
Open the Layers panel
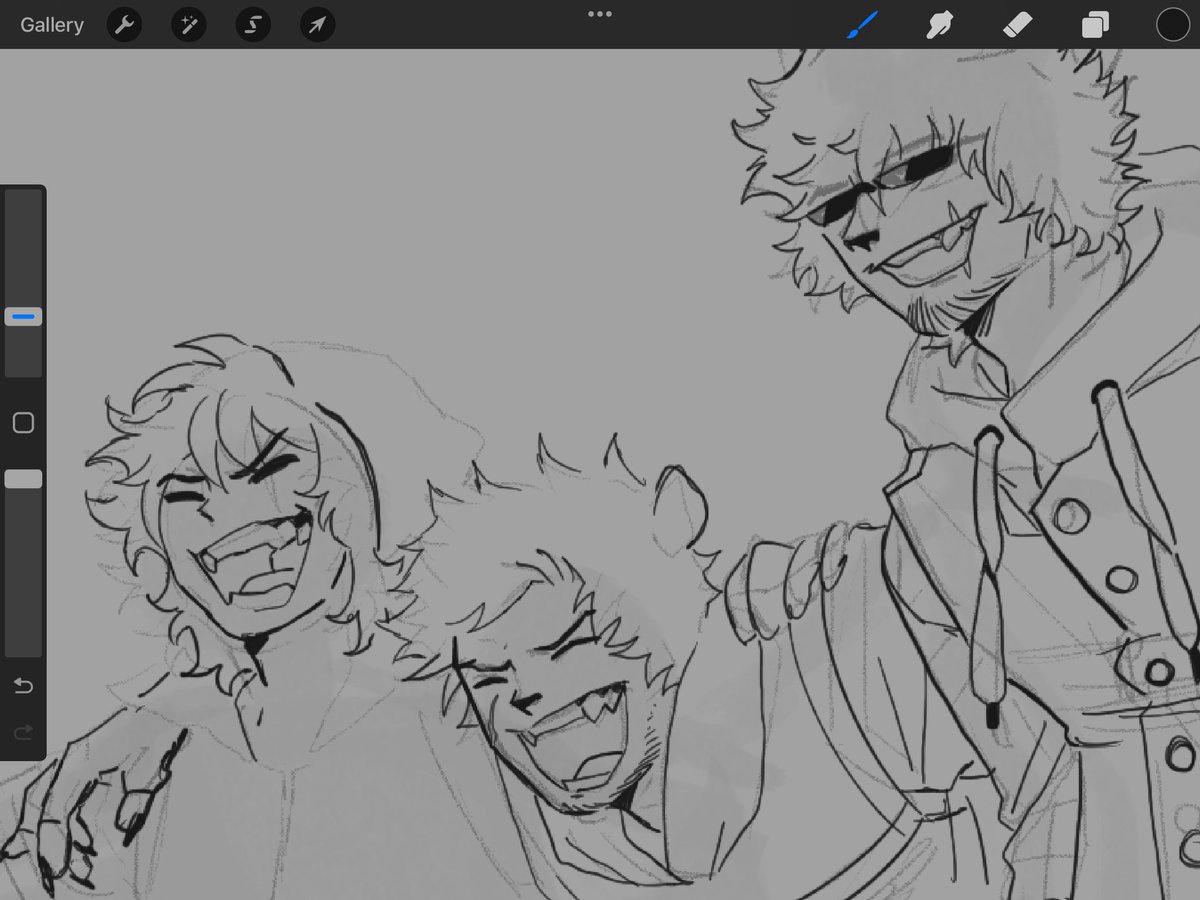click(x=1095, y=25)
